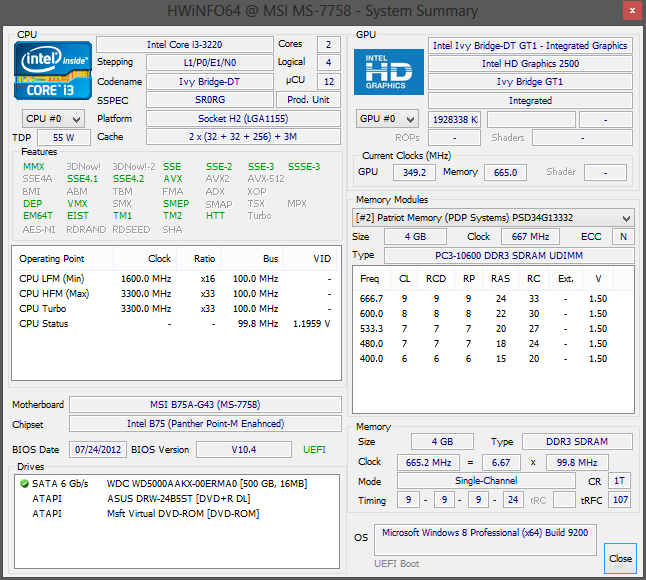The height and width of the screenshot is (580, 646).
Task: Select the CPU Turbo row
Action: (x=175, y=309)
